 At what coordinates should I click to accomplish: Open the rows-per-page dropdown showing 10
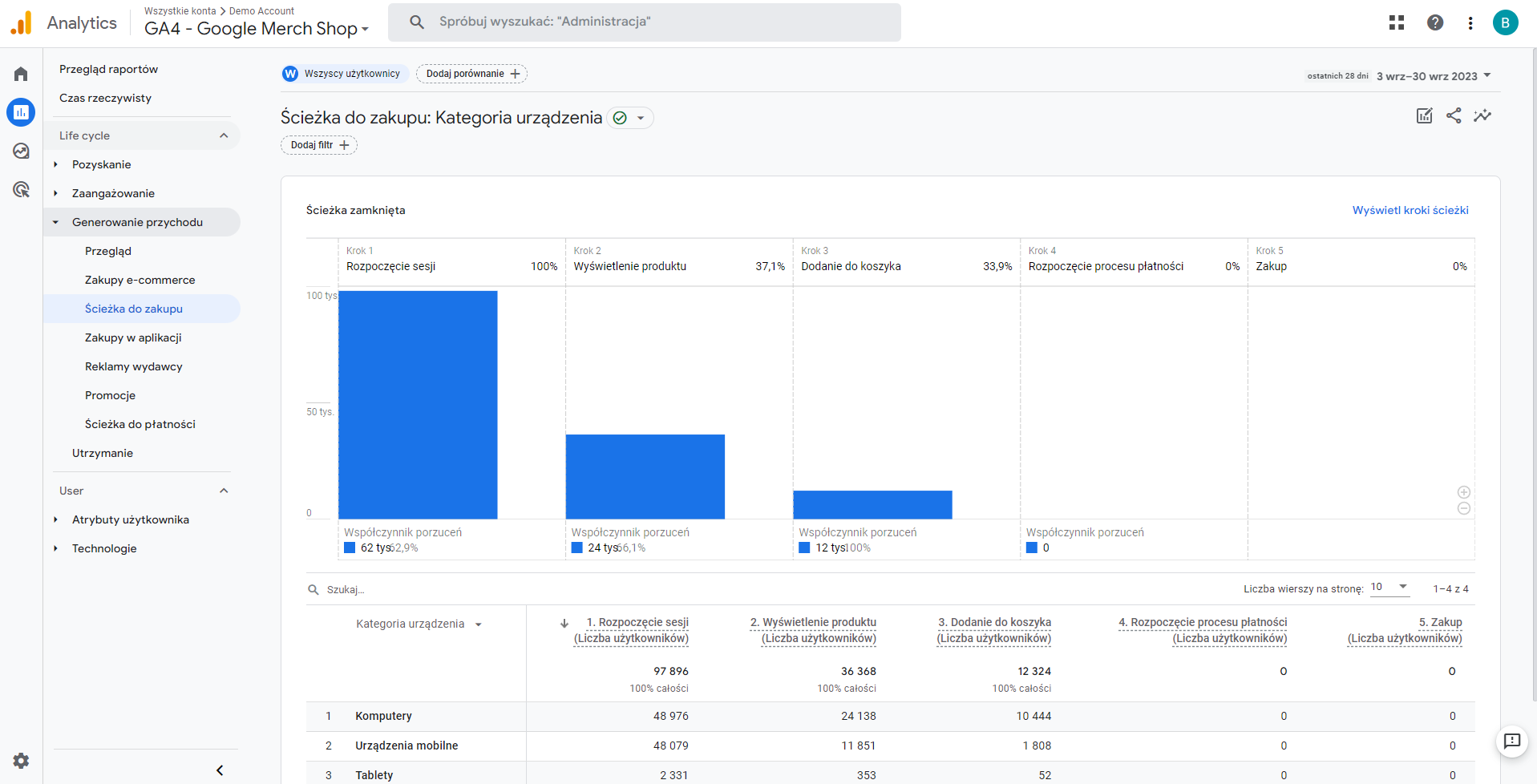[x=1389, y=588]
